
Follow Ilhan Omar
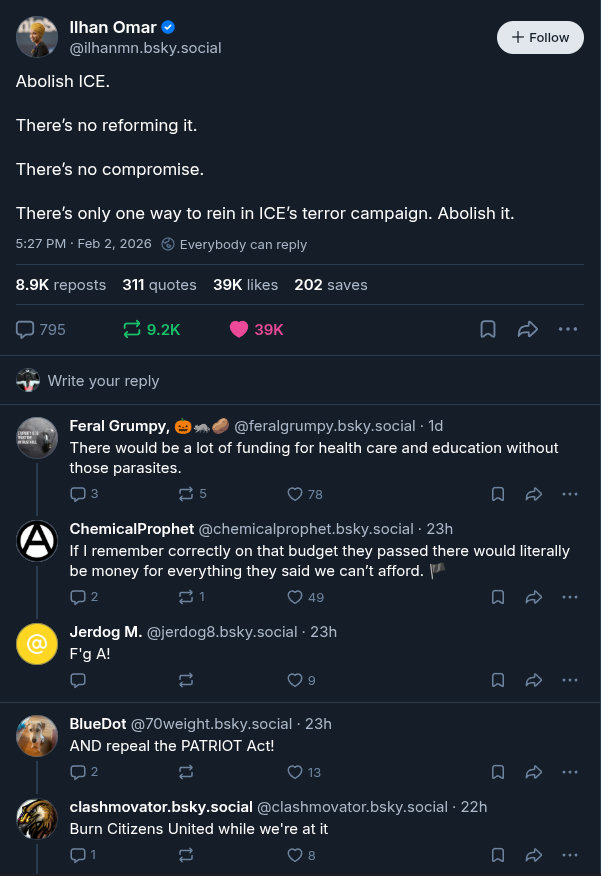540,37
